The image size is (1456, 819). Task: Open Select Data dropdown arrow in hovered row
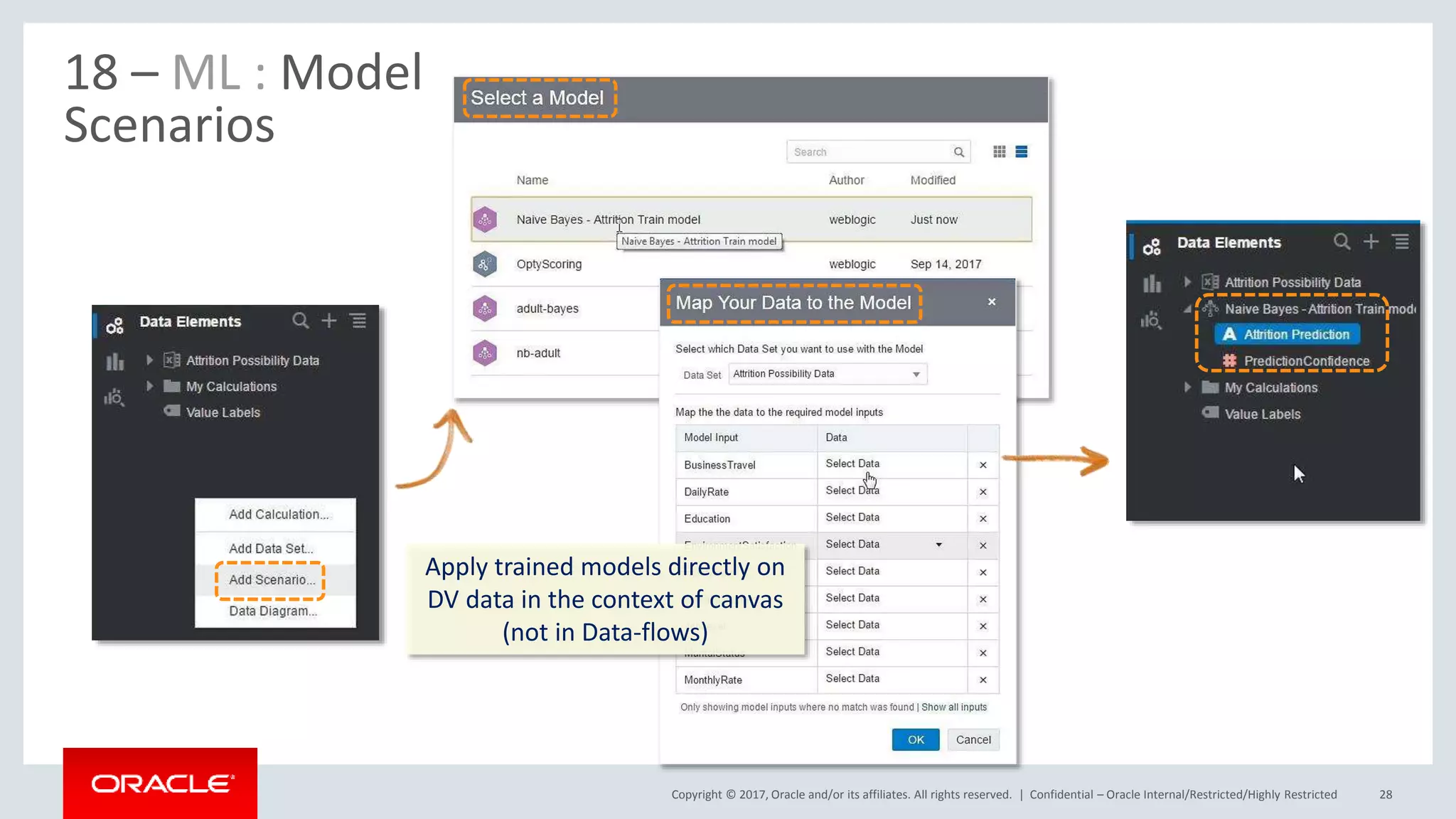pos(938,545)
